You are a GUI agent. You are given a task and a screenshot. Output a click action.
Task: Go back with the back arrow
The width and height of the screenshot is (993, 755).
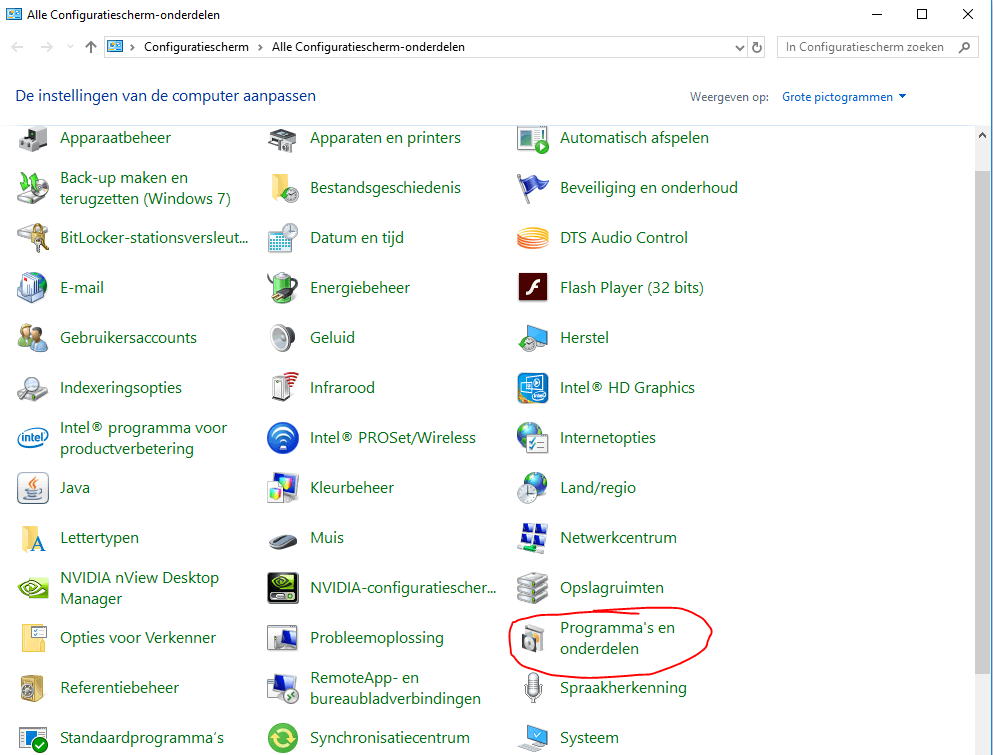(18, 47)
